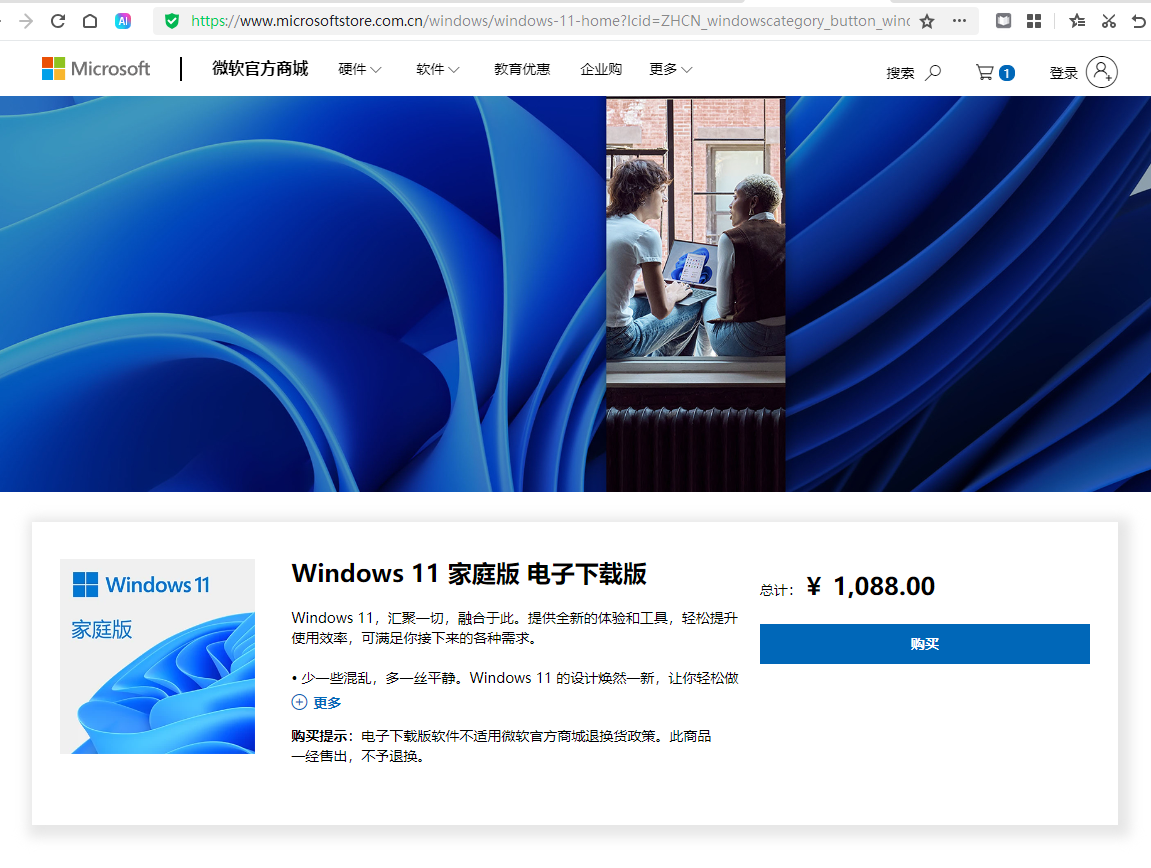Open the 教育优惠 menu item
The width and height of the screenshot is (1151, 868).
click(x=522, y=69)
